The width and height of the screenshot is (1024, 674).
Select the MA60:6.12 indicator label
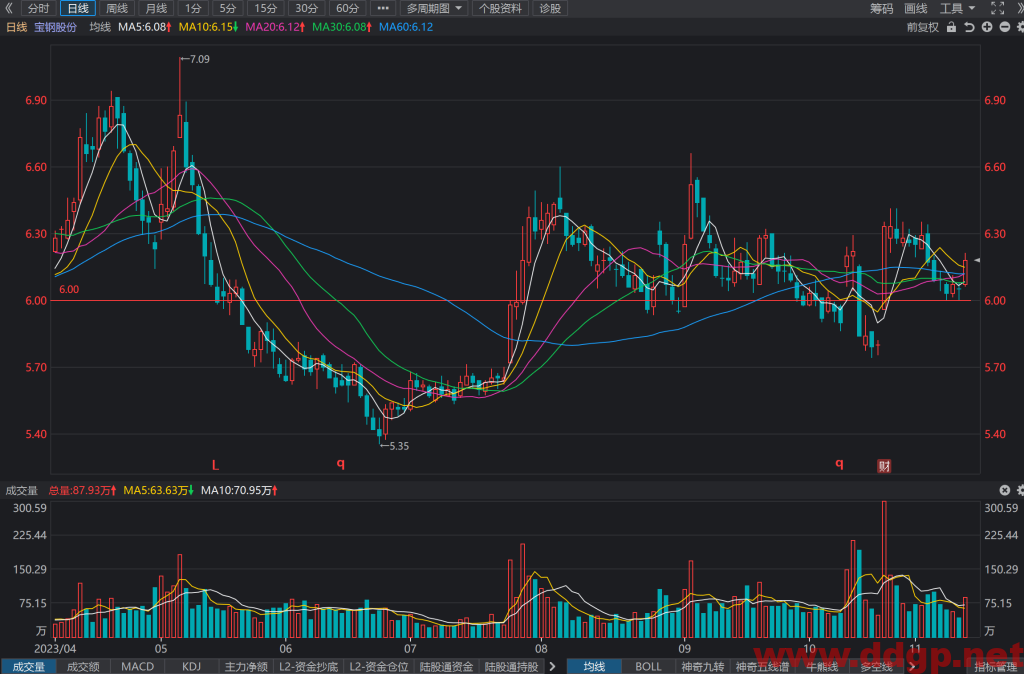tap(406, 27)
